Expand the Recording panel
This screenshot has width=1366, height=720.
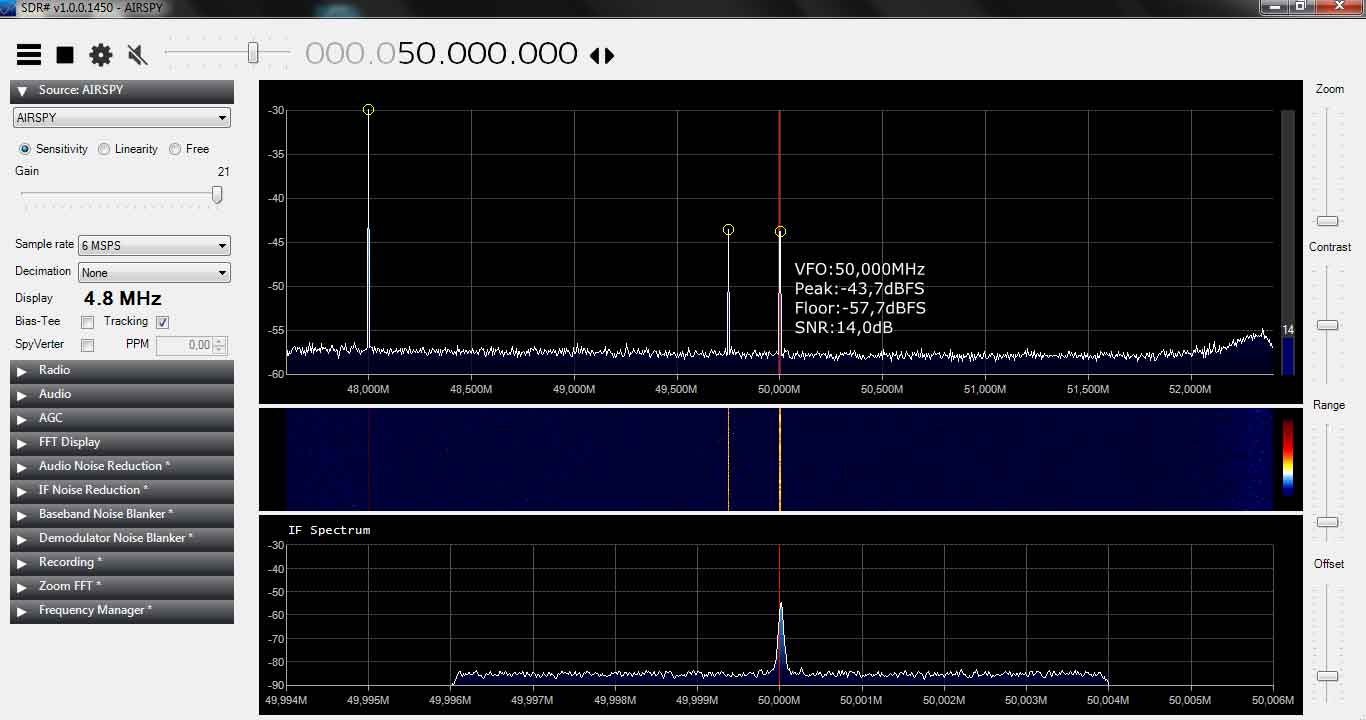coord(122,562)
